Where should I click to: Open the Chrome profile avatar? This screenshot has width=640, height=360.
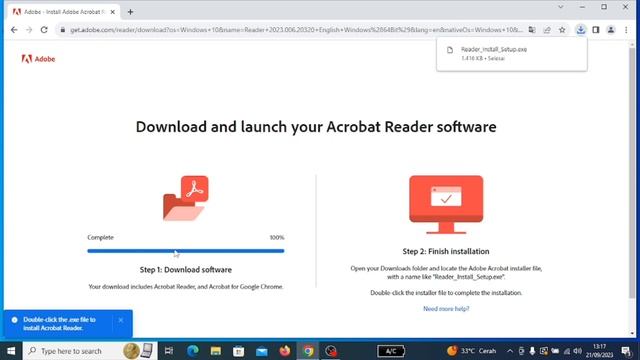[x=611, y=30]
